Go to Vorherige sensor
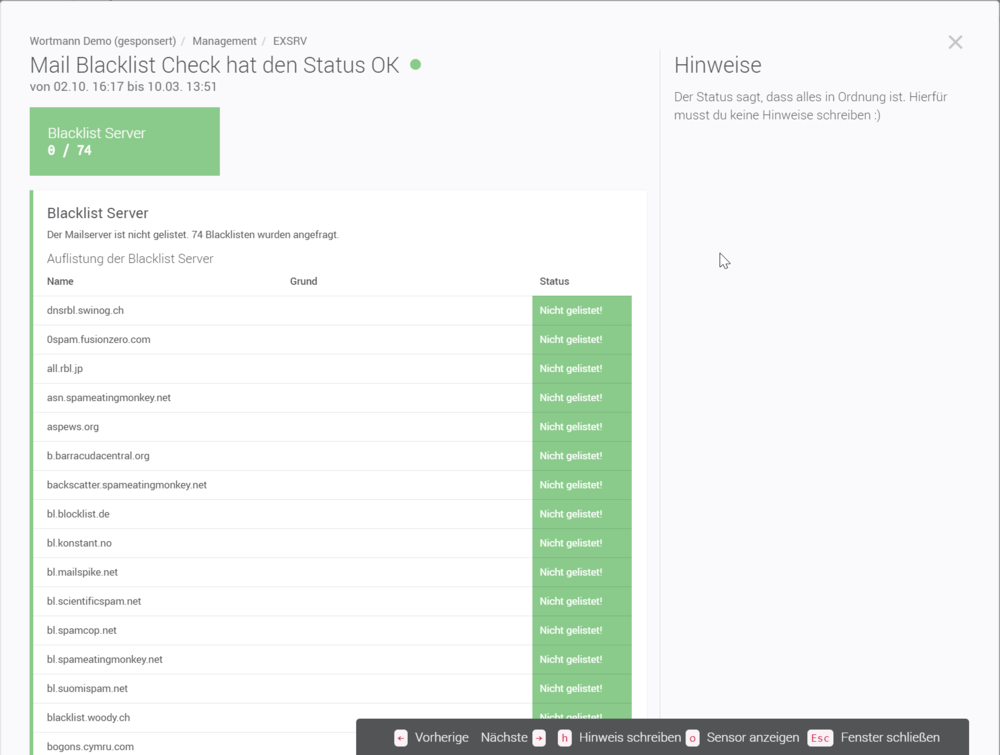 point(441,738)
